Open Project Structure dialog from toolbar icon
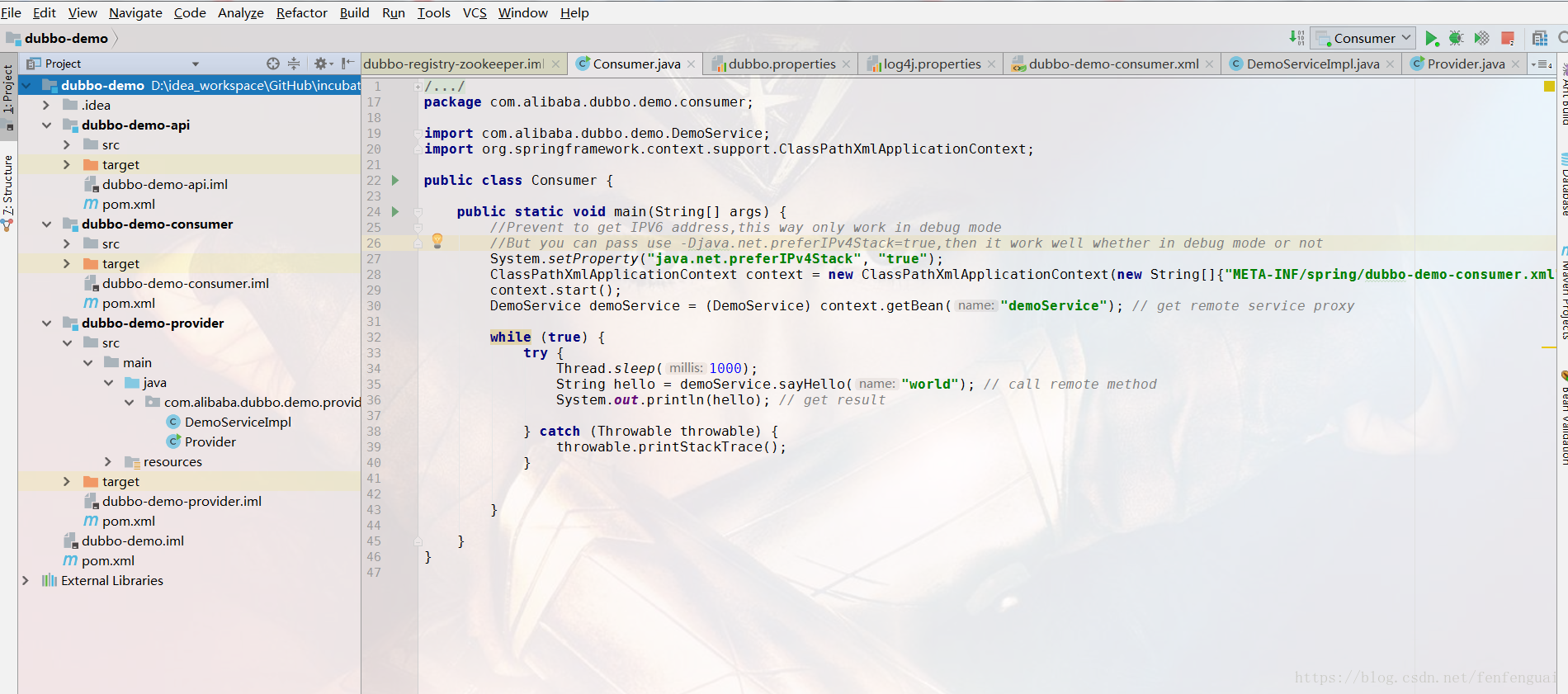This screenshot has height=694, width=1568. click(x=1540, y=38)
